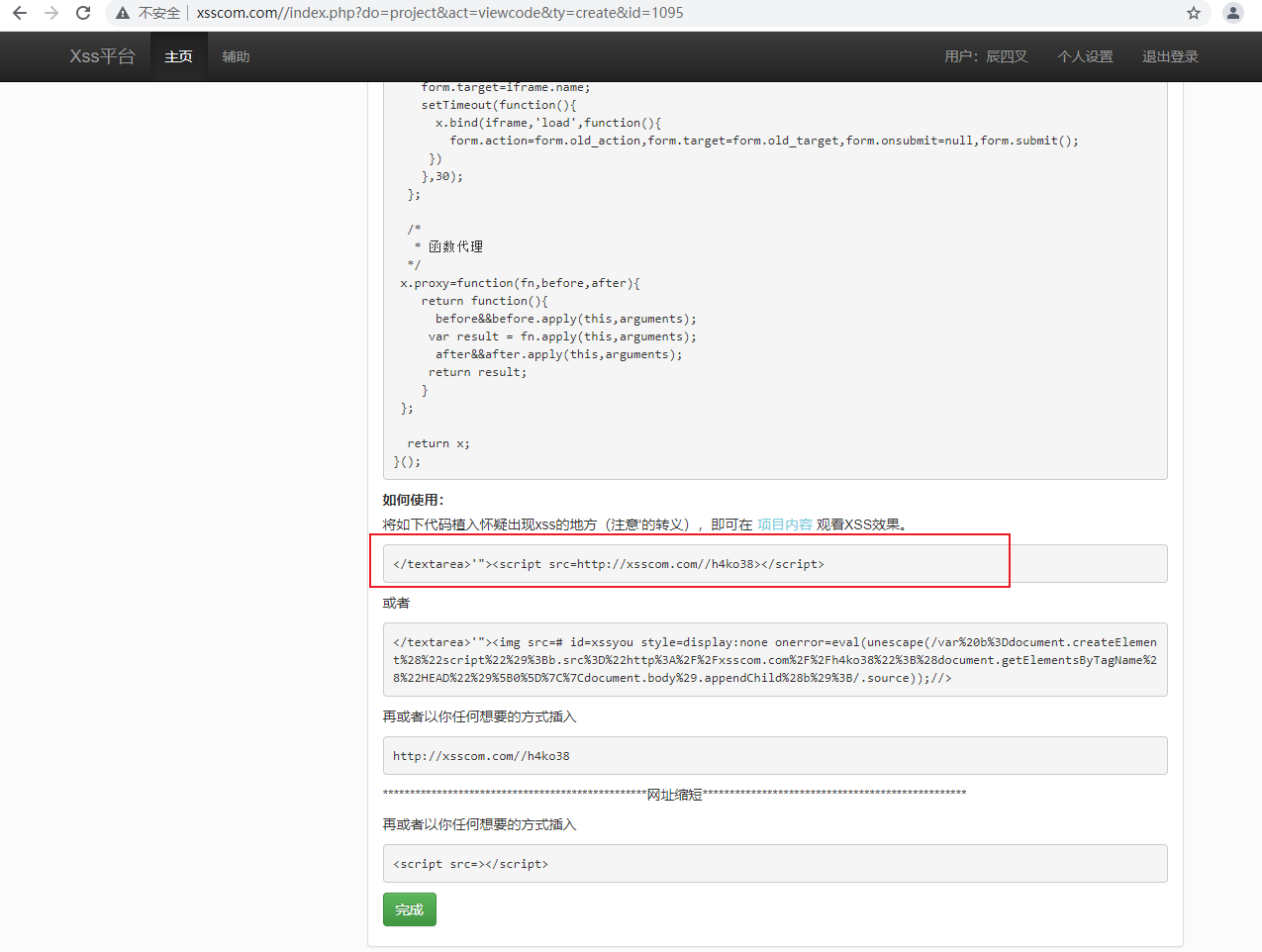The height and width of the screenshot is (952, 1262).
Task: Click the 网址缩短 separator label
Action: pyautogui.click(x=674, y=795)
